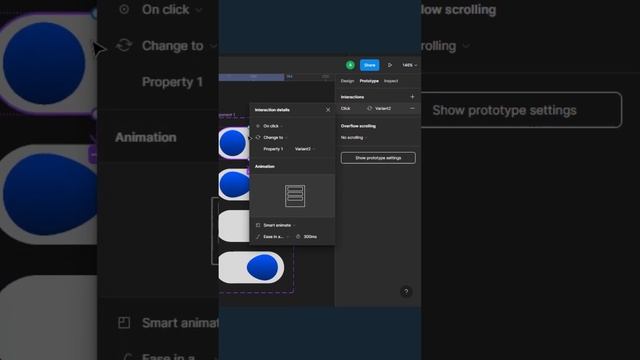The height and width of the screenshot is (360, 640).
Task: Click the horizontal ruler above the canvas
Action: [276, 77]
